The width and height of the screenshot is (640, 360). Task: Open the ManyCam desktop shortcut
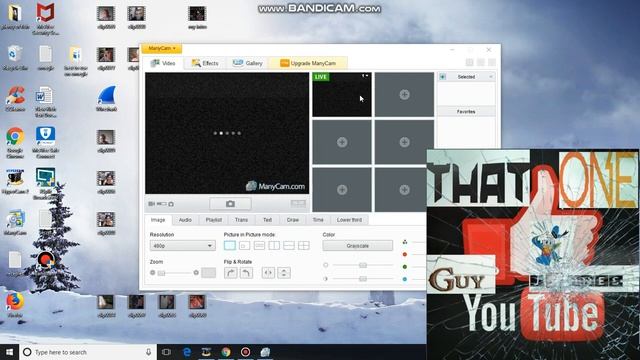(x=15, y=222)
